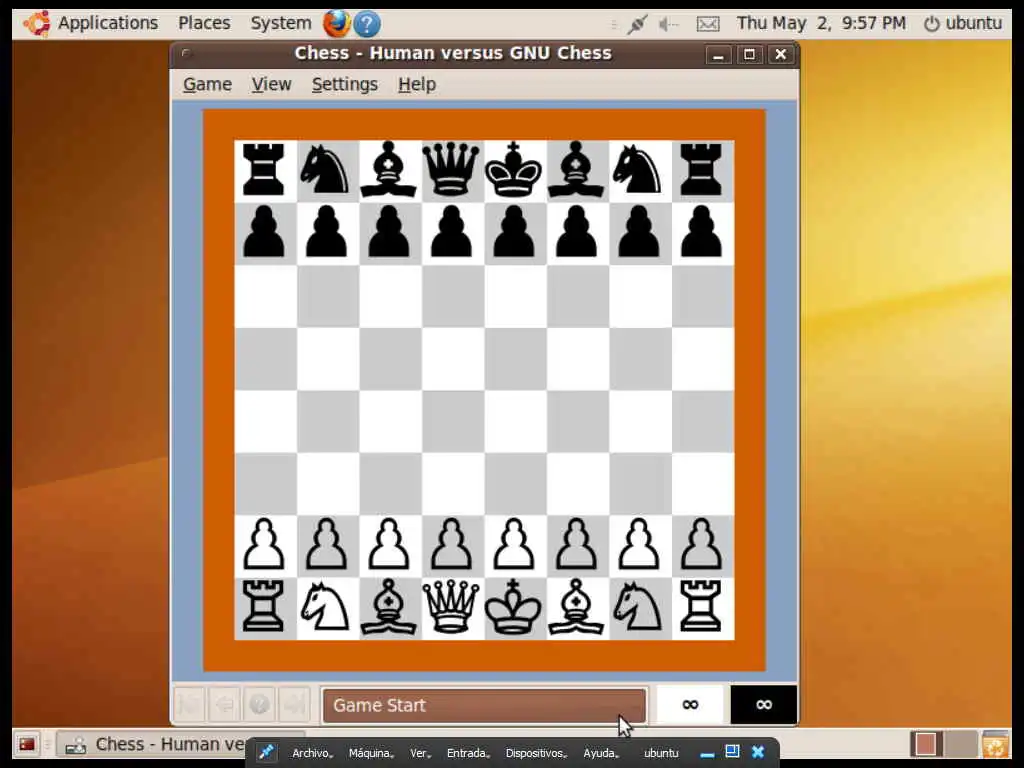Pick the white pawn on d2
The image size is (1024, 768).
click(451, 544)
